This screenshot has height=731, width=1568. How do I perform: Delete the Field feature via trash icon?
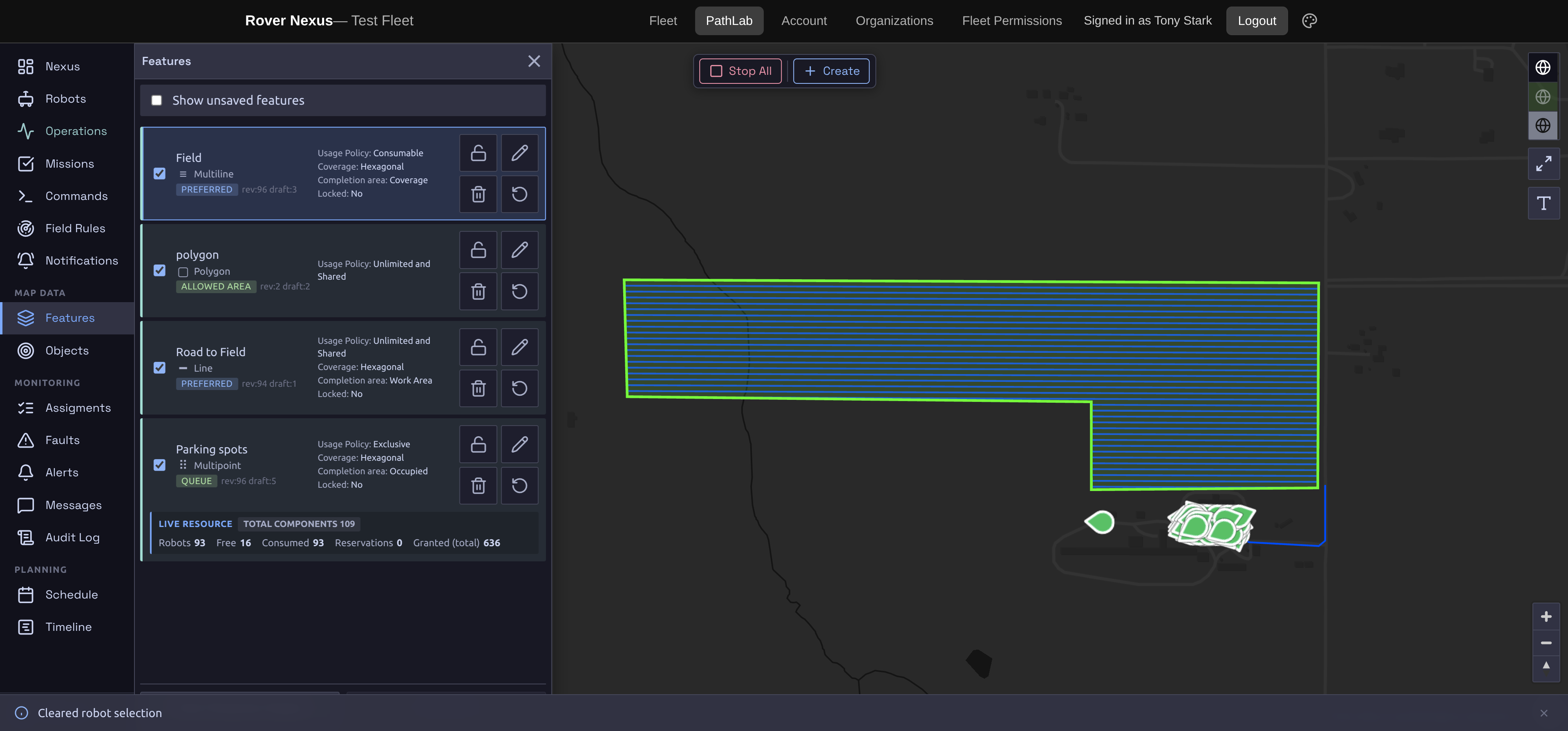pos(478,194)
